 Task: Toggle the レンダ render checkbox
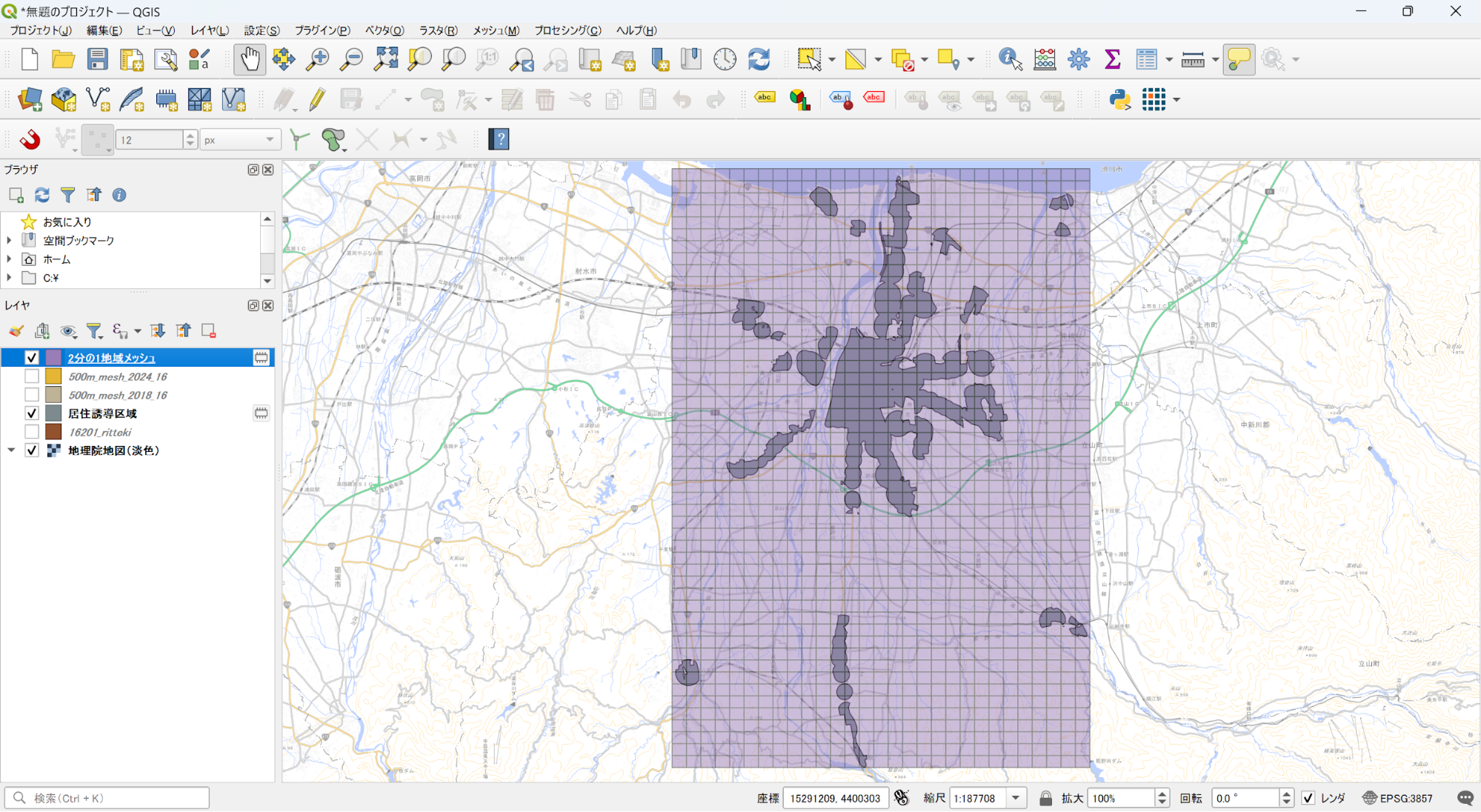[1308, 798]
